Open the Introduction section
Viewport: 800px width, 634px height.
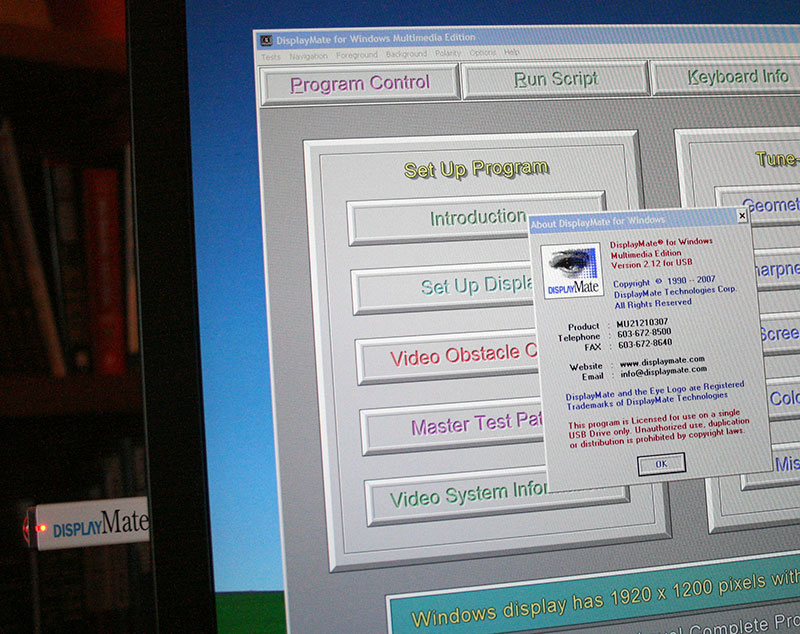click(439, 219)
